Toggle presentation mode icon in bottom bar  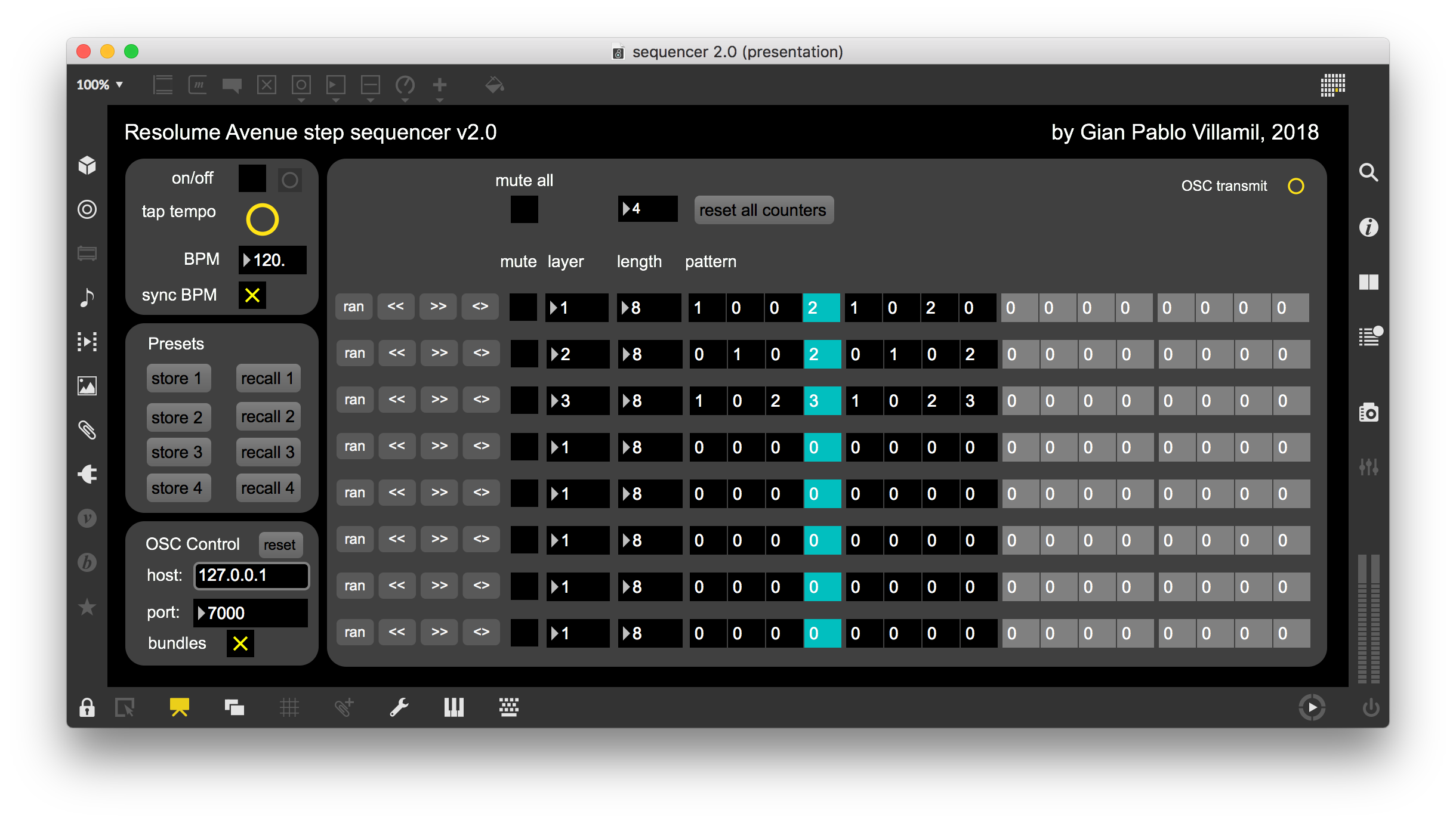point(179,707)
